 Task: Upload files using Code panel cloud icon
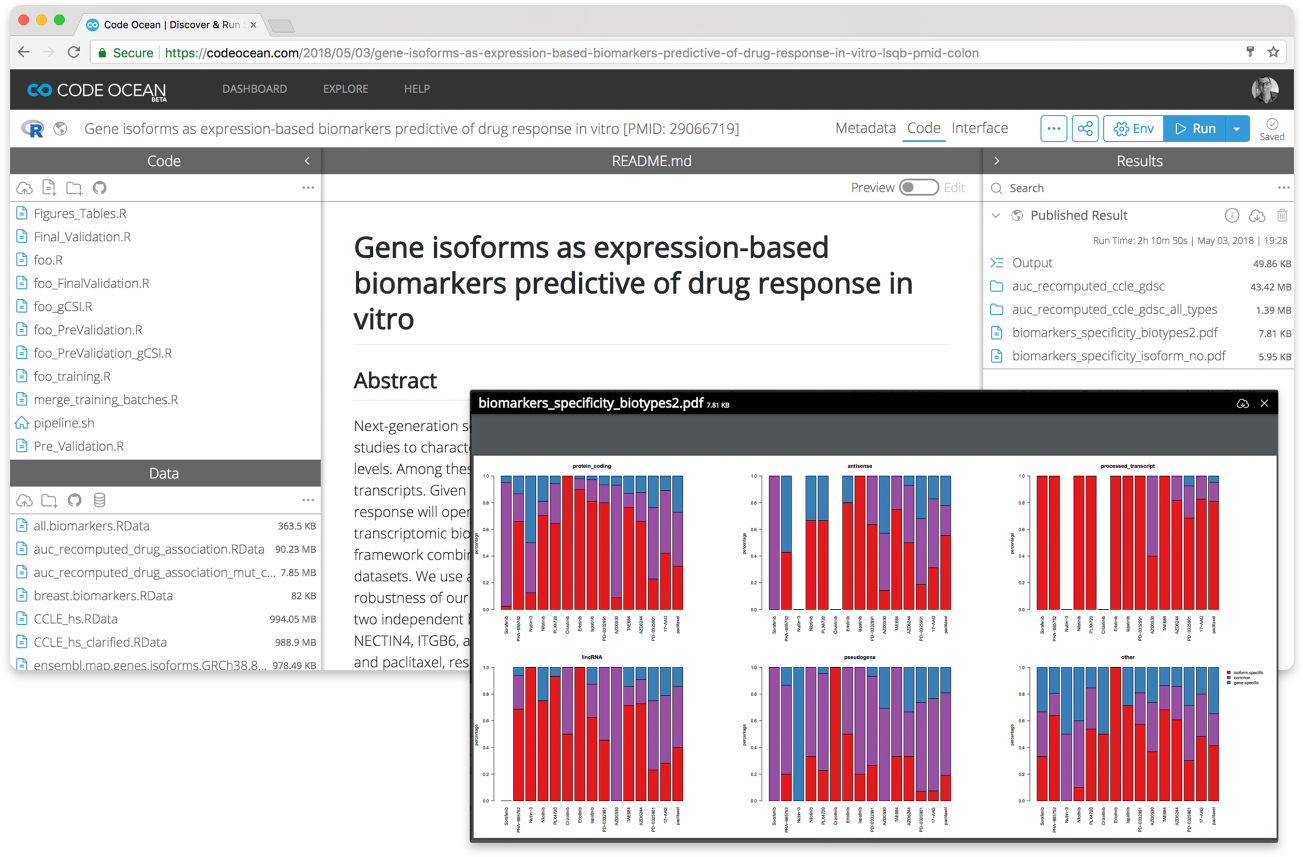pyautogui.click(x=24, y=188)
